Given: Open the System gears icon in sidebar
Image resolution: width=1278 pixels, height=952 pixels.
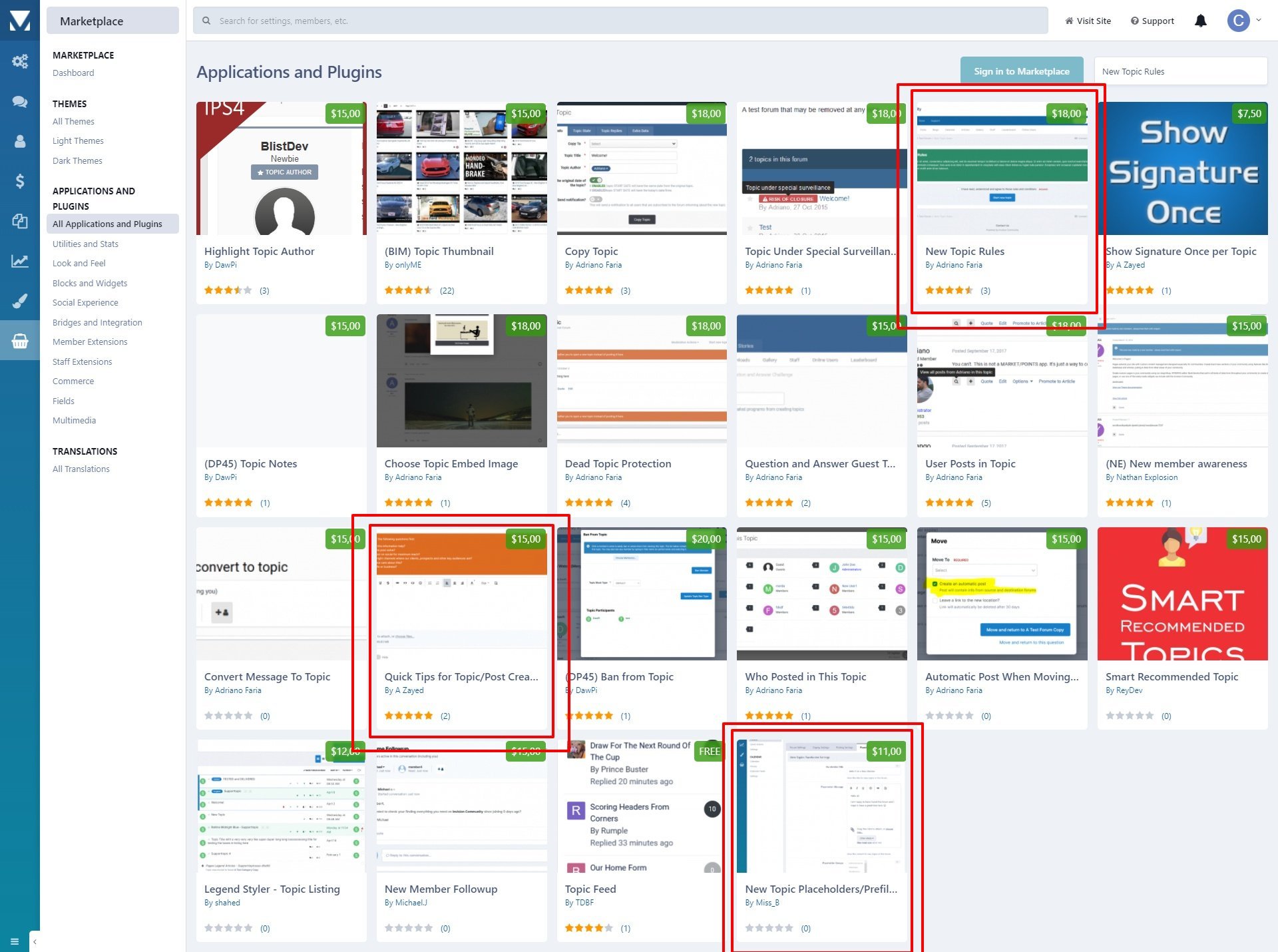Looking at the screenshot, I should pos(20,62).
